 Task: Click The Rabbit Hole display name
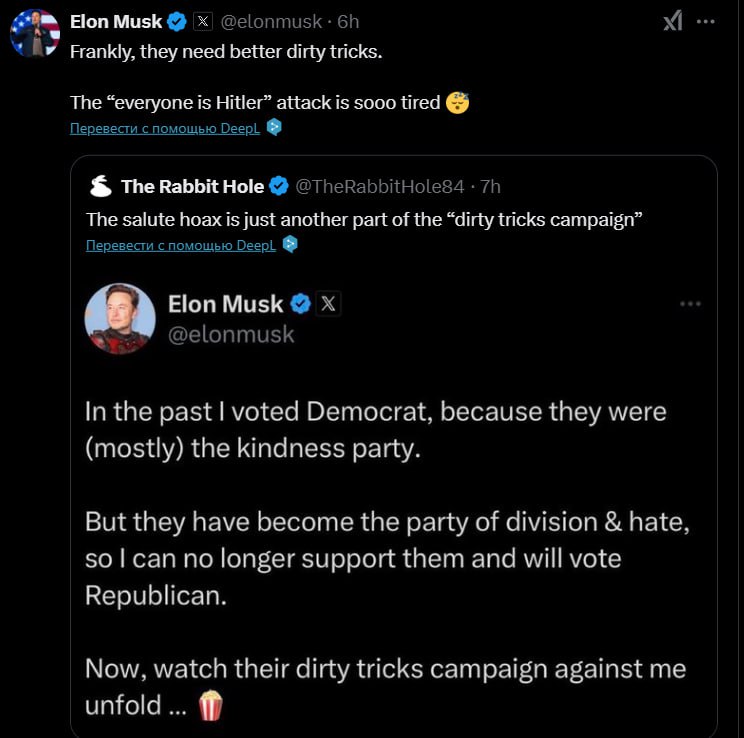click(x=192, y=186)
